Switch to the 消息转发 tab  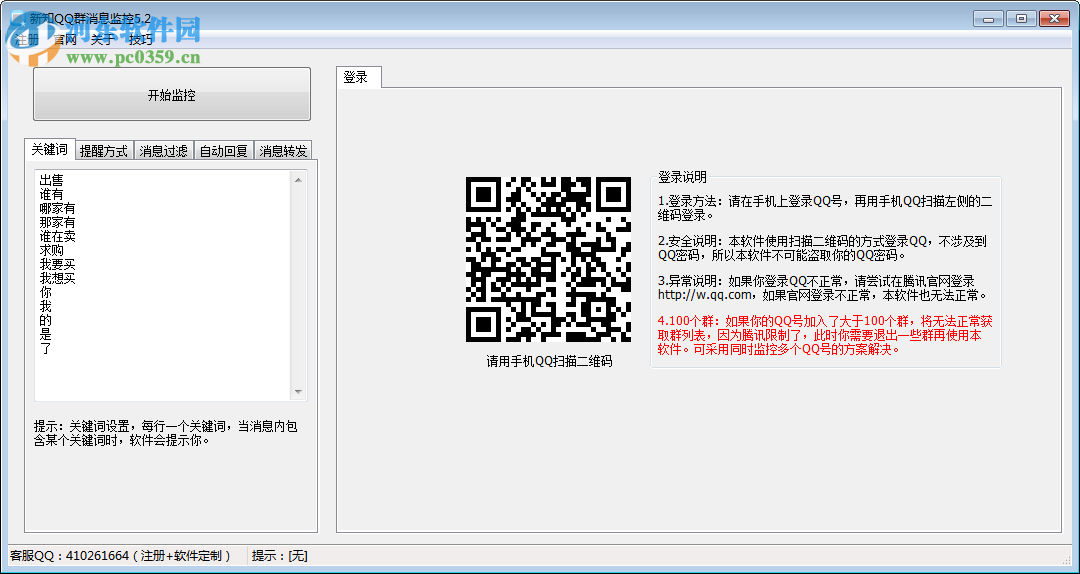click(x=284, y=151)
